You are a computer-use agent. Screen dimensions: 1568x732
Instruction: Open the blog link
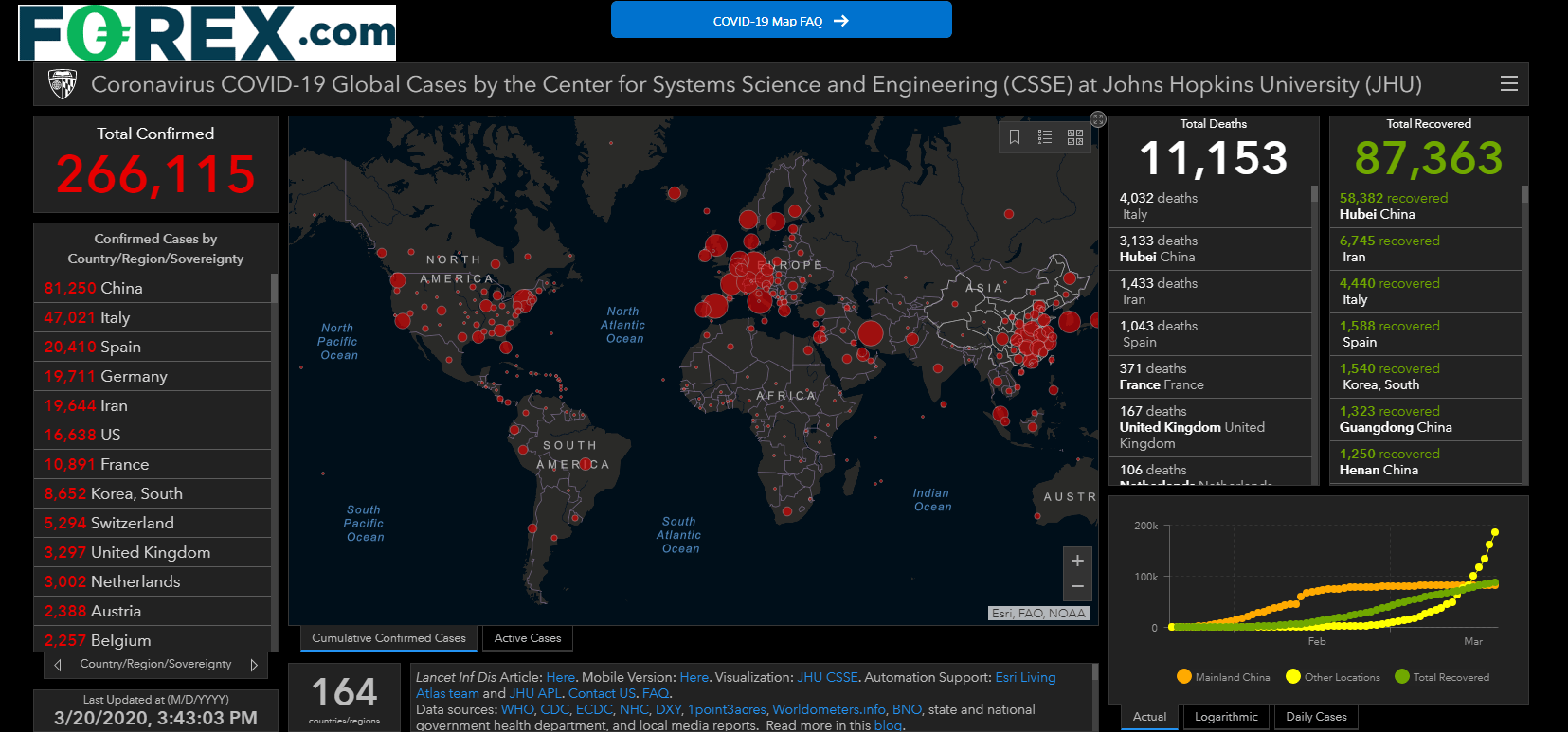[888, 725]
